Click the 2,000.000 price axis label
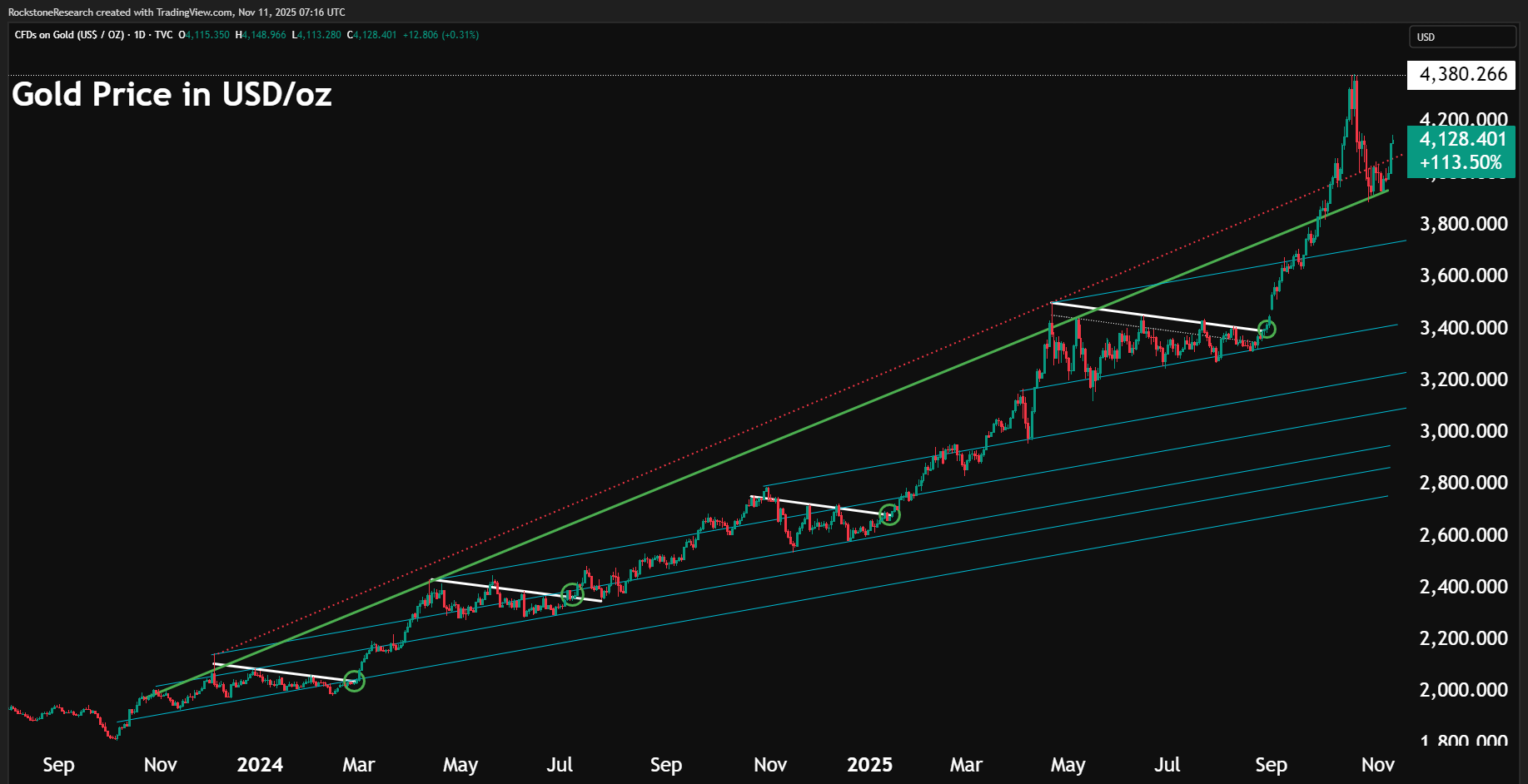1528x784 pixels. (1463, 690)
